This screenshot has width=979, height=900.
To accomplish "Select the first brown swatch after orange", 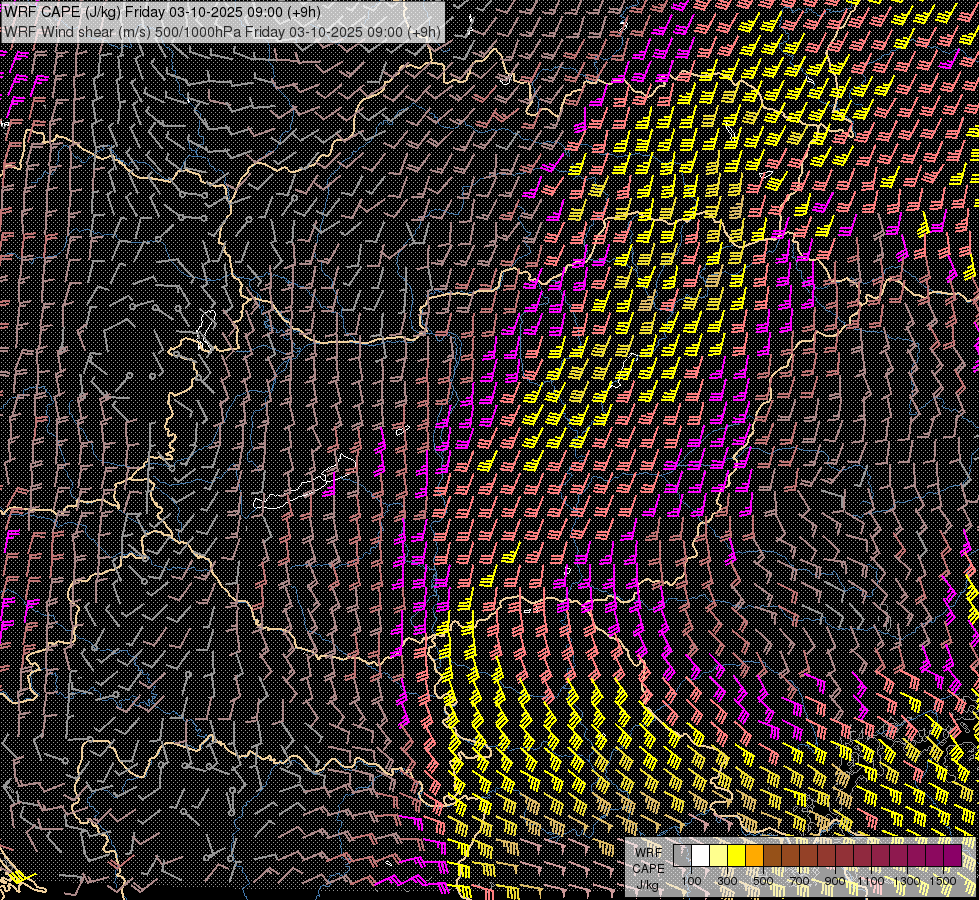I will 772,856.
